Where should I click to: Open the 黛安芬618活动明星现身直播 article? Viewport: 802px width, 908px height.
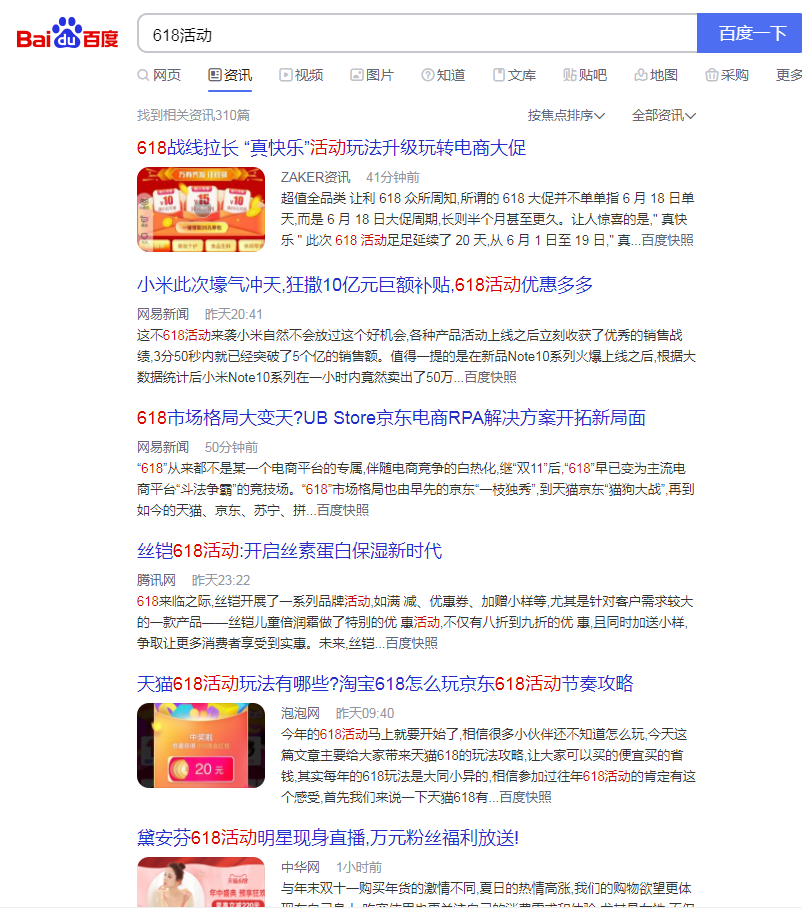pos(328,838)
